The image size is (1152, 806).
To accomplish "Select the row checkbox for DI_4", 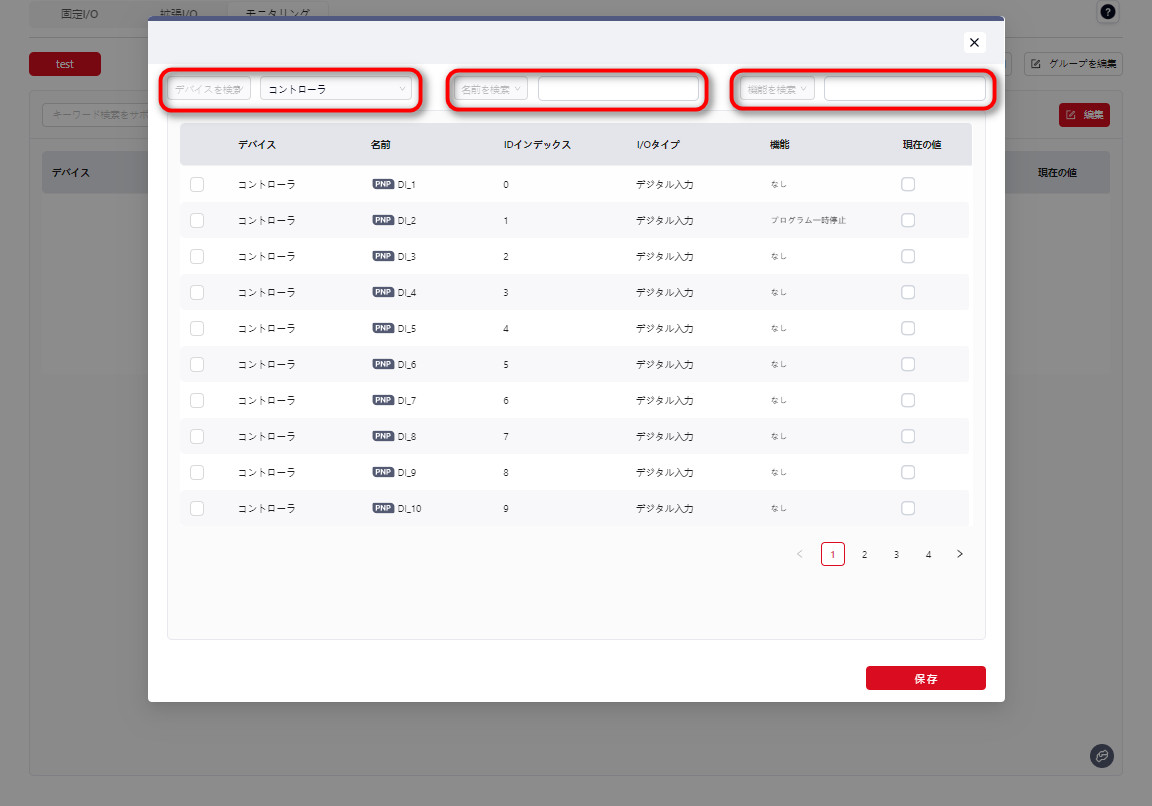I will pos(197,292).
